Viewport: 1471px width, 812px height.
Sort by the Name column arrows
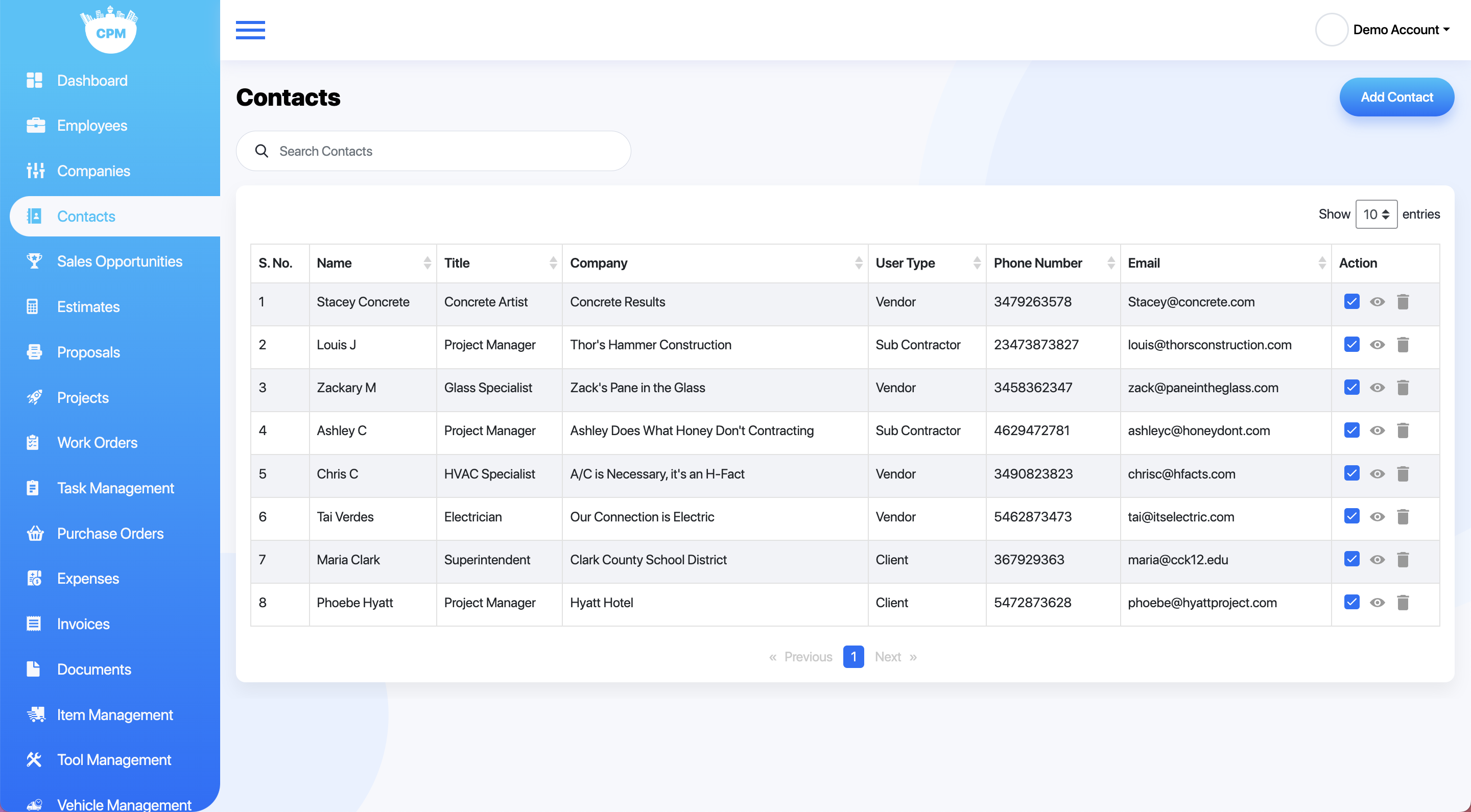pos(427,262)
